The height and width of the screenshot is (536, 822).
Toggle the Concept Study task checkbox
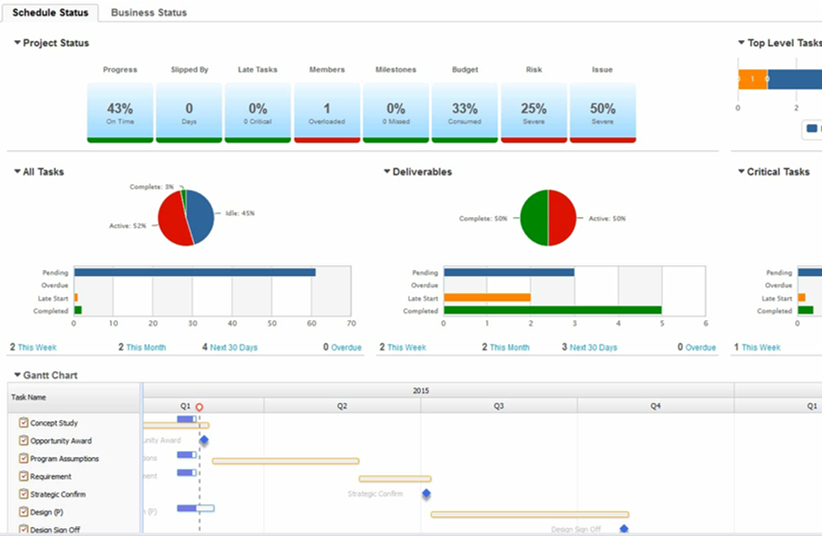[24, 423]
